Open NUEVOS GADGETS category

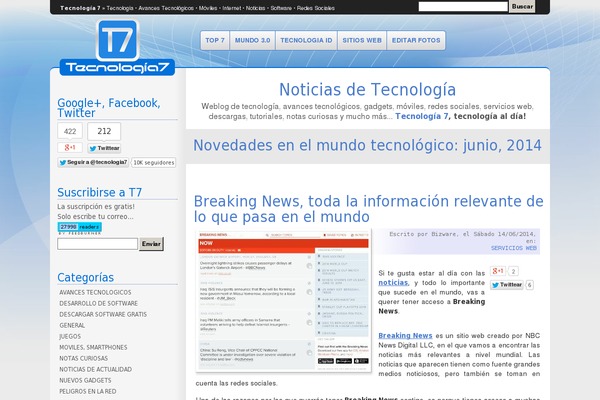tap(85, 381)
